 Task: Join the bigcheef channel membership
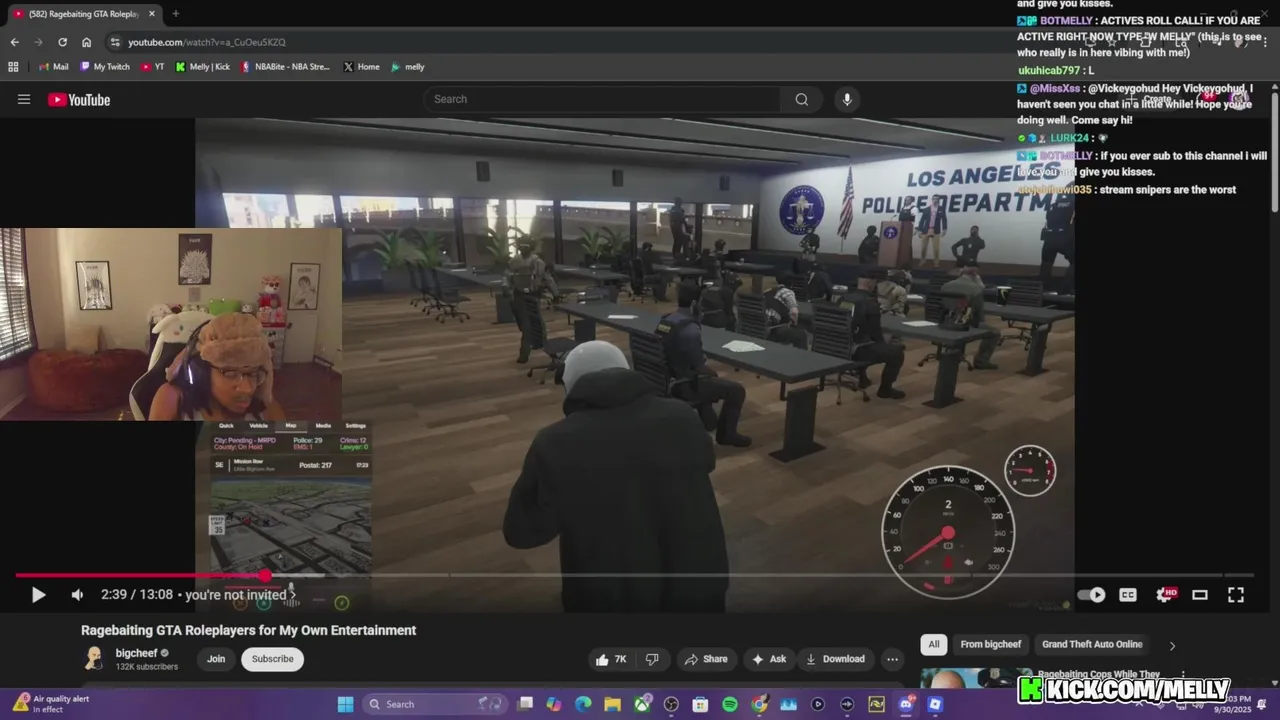pos(216,659)
